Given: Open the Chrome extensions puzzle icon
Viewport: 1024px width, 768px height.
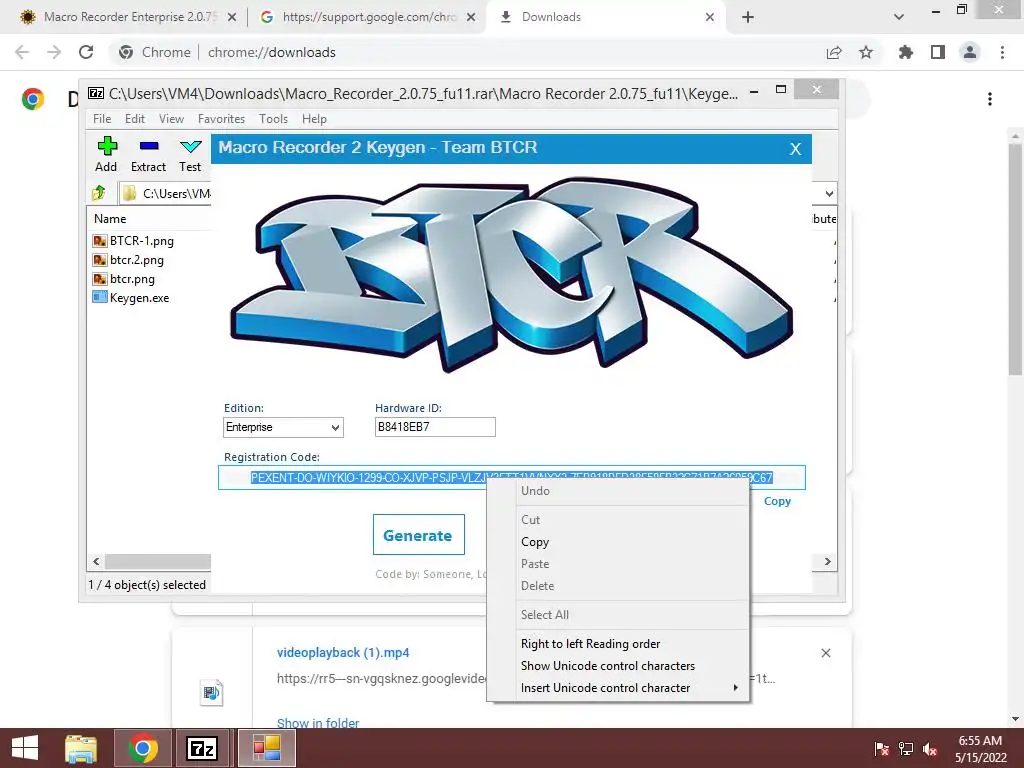Looking at the screenshot, I should (905, 52).
